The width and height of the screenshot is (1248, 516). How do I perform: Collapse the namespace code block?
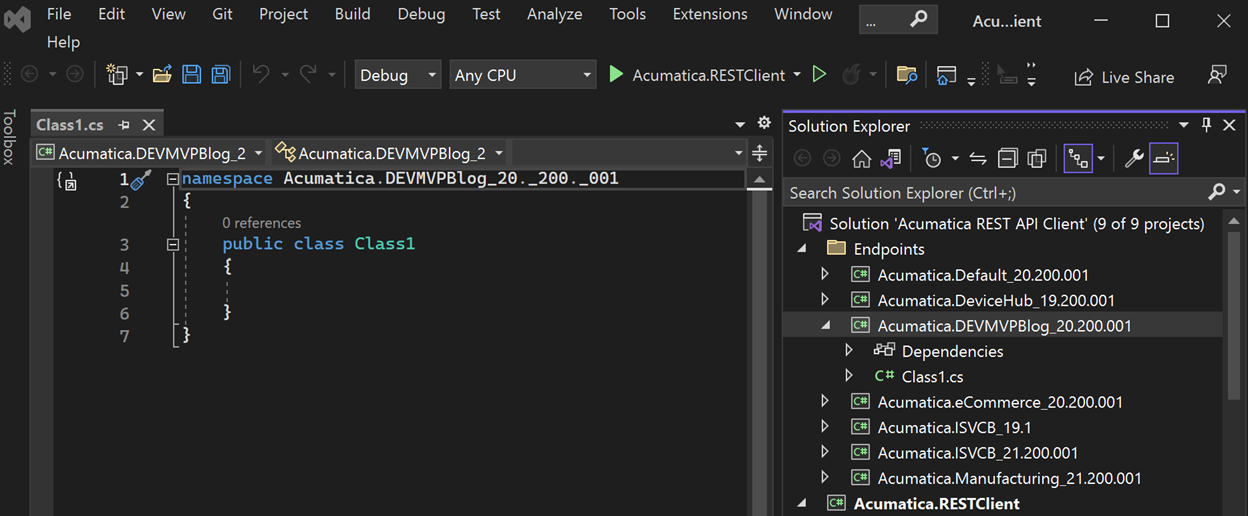172,180
